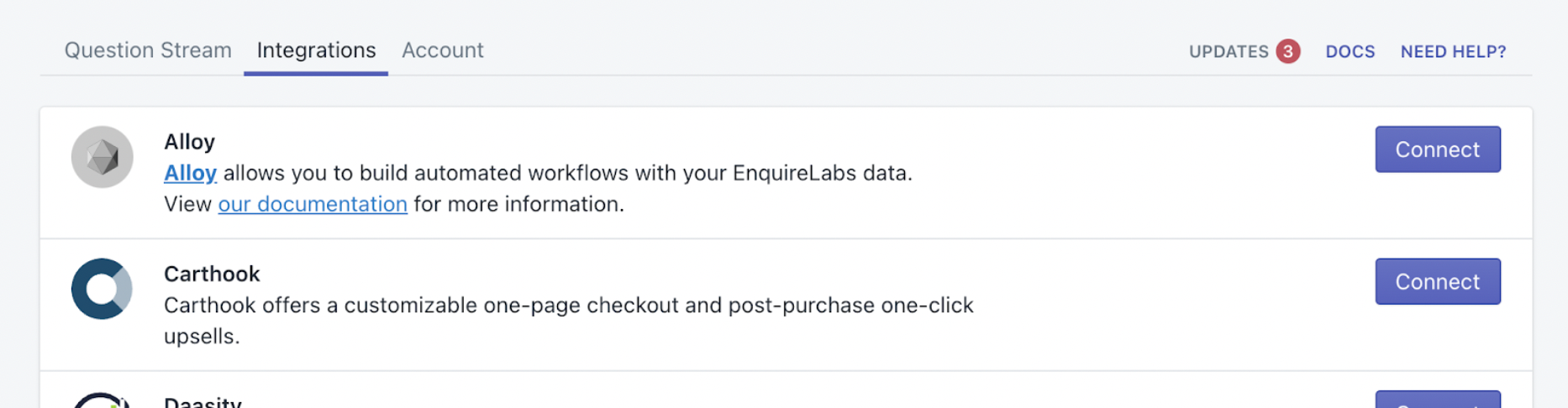
Task: Select the Integrations tab
Action: 316,50
